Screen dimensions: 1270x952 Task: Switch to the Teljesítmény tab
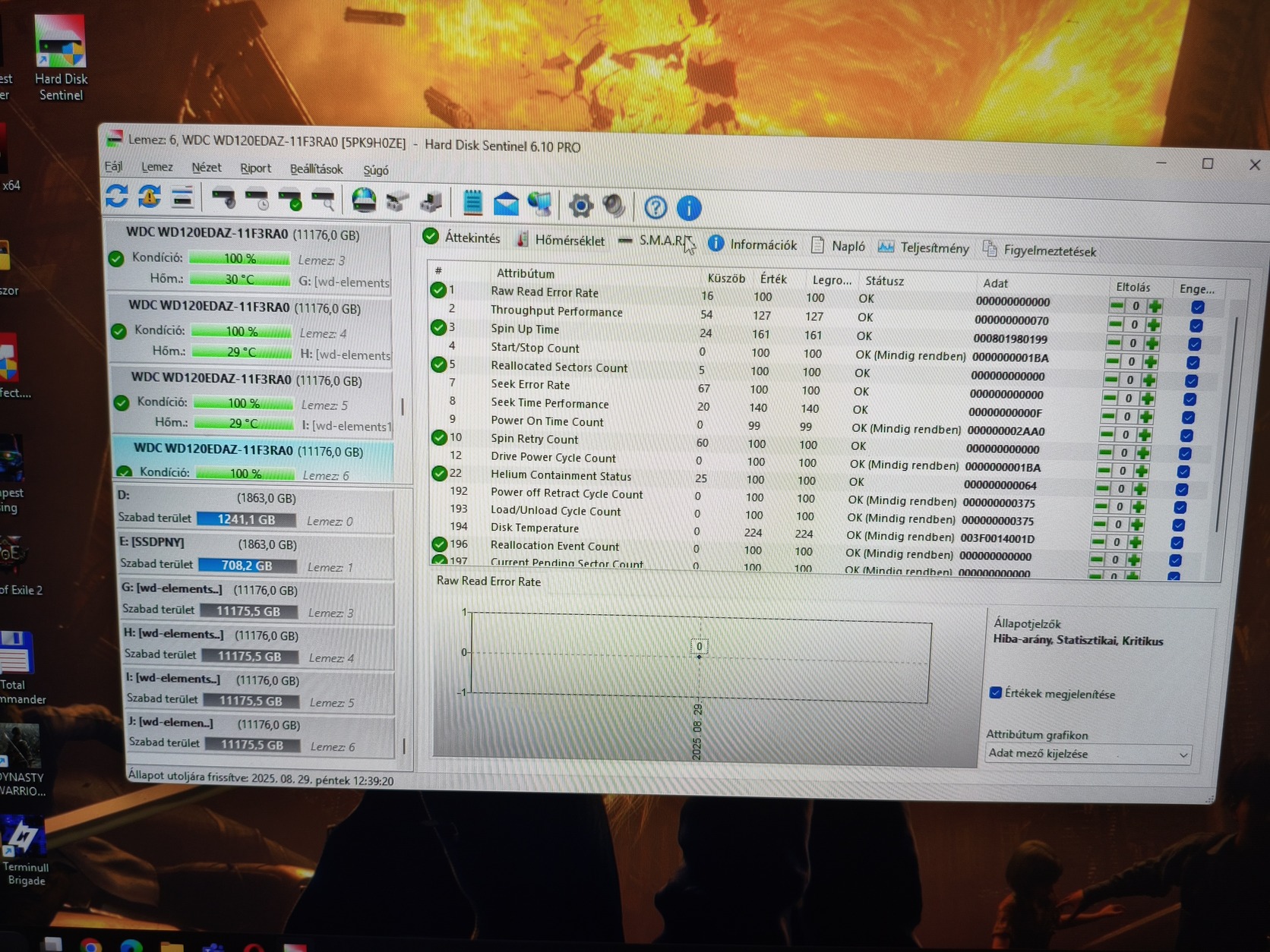click(x=924, y=247)
